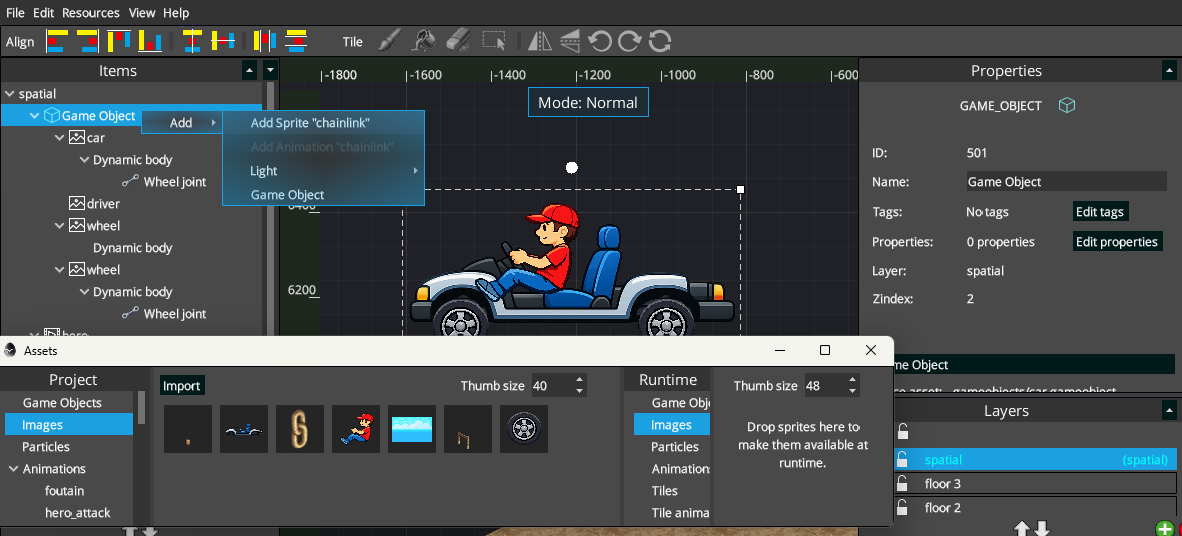Open the View menu
The width and height of the screenshot is (1182, 536).
[x=142, y=13]
